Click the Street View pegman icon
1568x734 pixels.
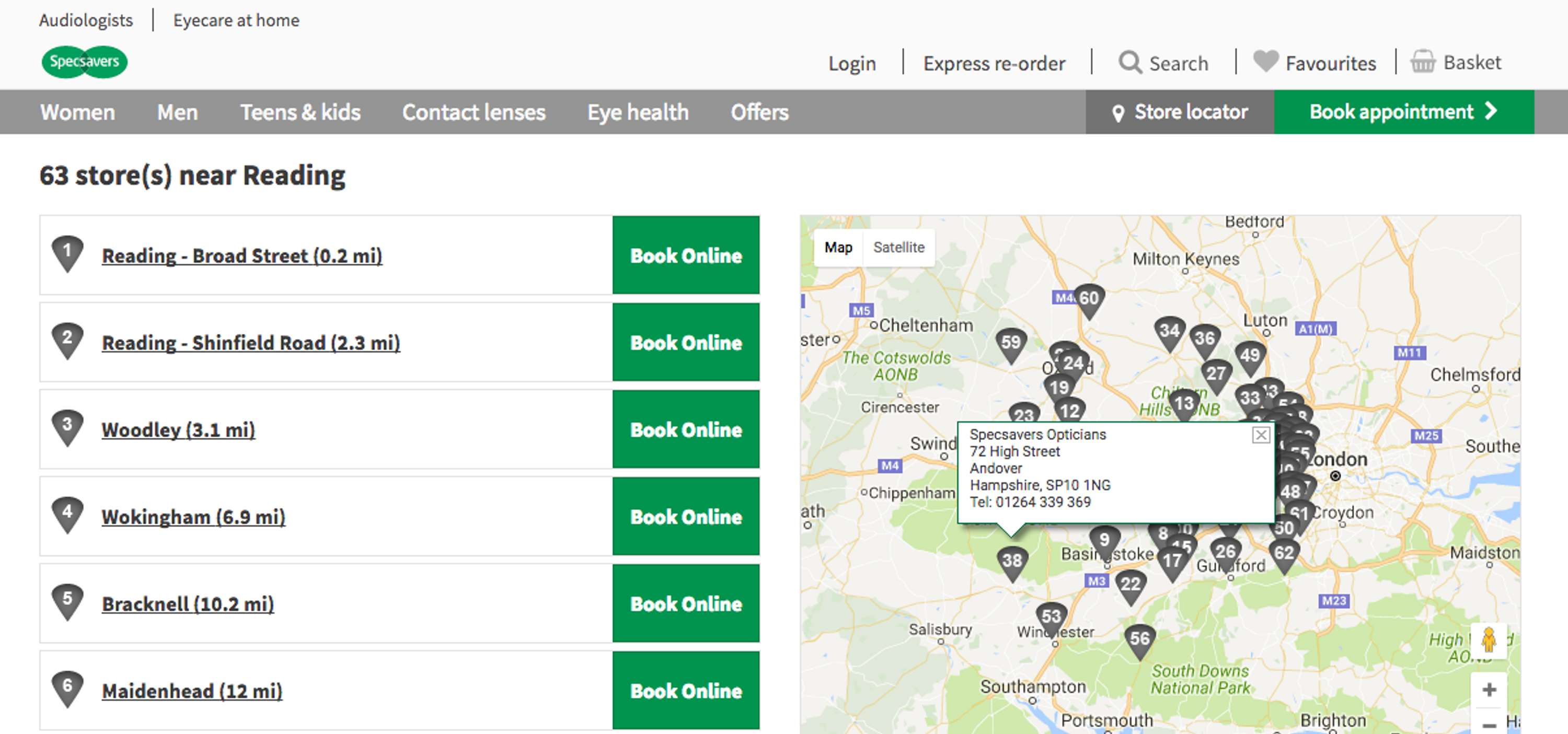coord(1489,641)
